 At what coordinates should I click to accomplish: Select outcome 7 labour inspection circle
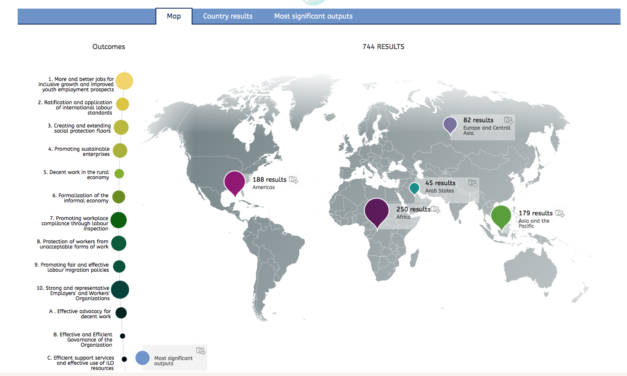click(x=118, y=220)
